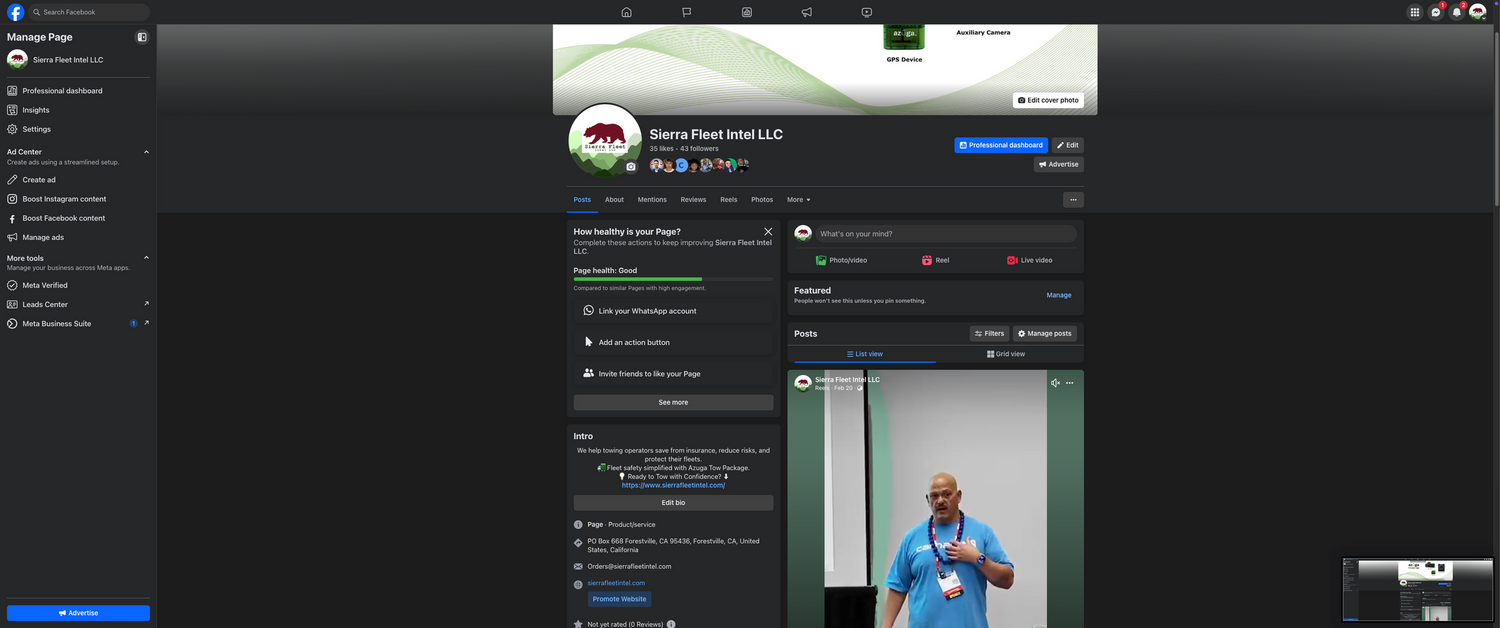The image size is (1500, 628).
Task: Expand the More tab dropdown
Action: [798, 199]
